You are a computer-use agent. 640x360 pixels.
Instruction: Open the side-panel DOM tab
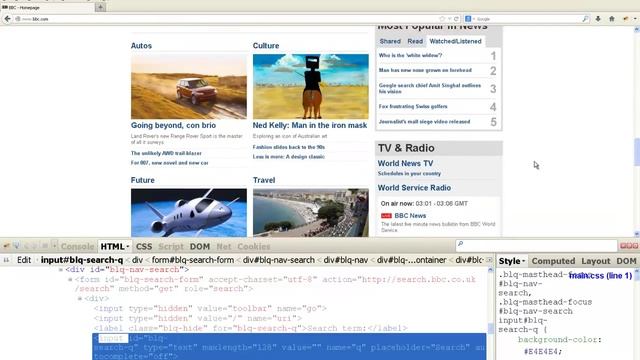(x=626, y=261)
